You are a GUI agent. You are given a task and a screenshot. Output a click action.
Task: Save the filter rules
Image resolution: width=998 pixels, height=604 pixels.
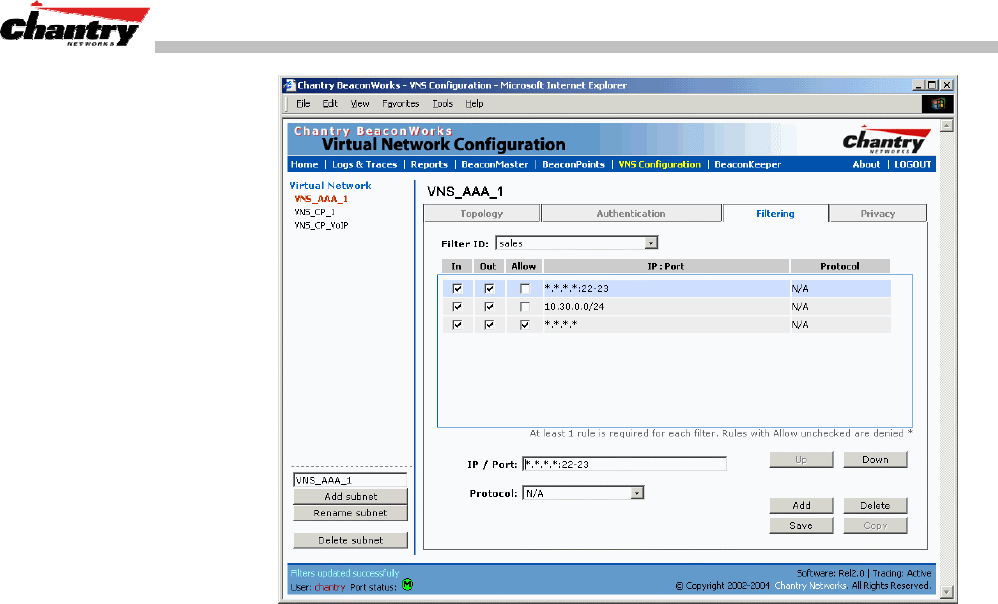[801, 526]
